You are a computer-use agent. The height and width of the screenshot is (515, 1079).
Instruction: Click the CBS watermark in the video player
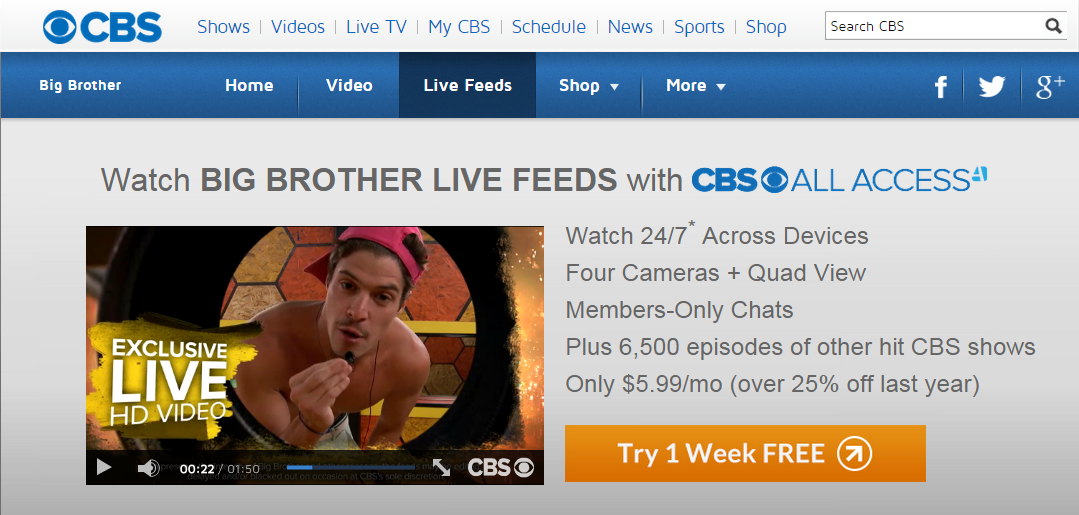tap(501, 467)
